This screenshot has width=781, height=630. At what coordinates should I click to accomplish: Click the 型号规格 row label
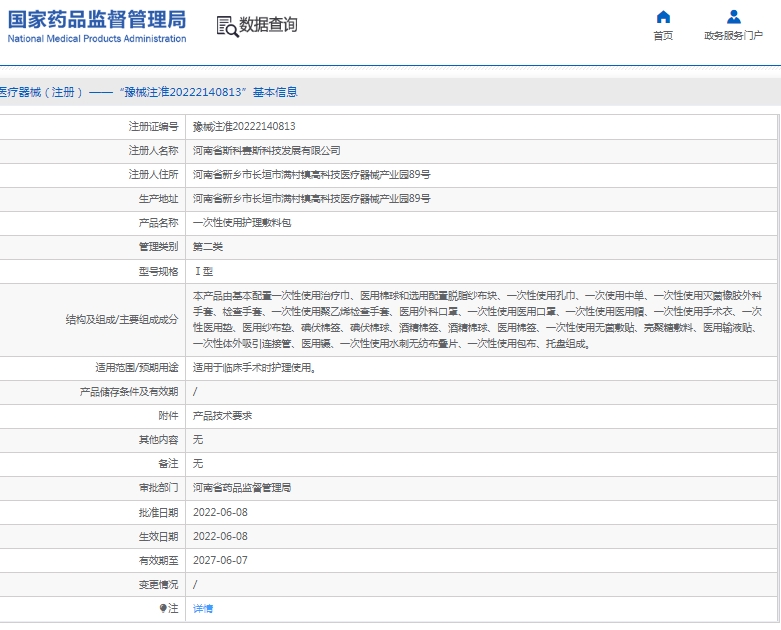[x=158, y=271]
